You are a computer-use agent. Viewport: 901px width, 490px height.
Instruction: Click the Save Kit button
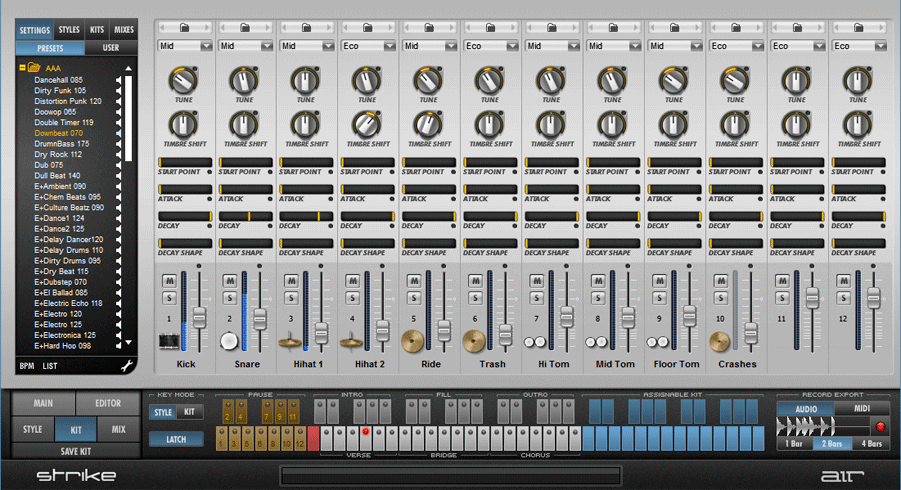pyautogui.click(x=76, y=452)
